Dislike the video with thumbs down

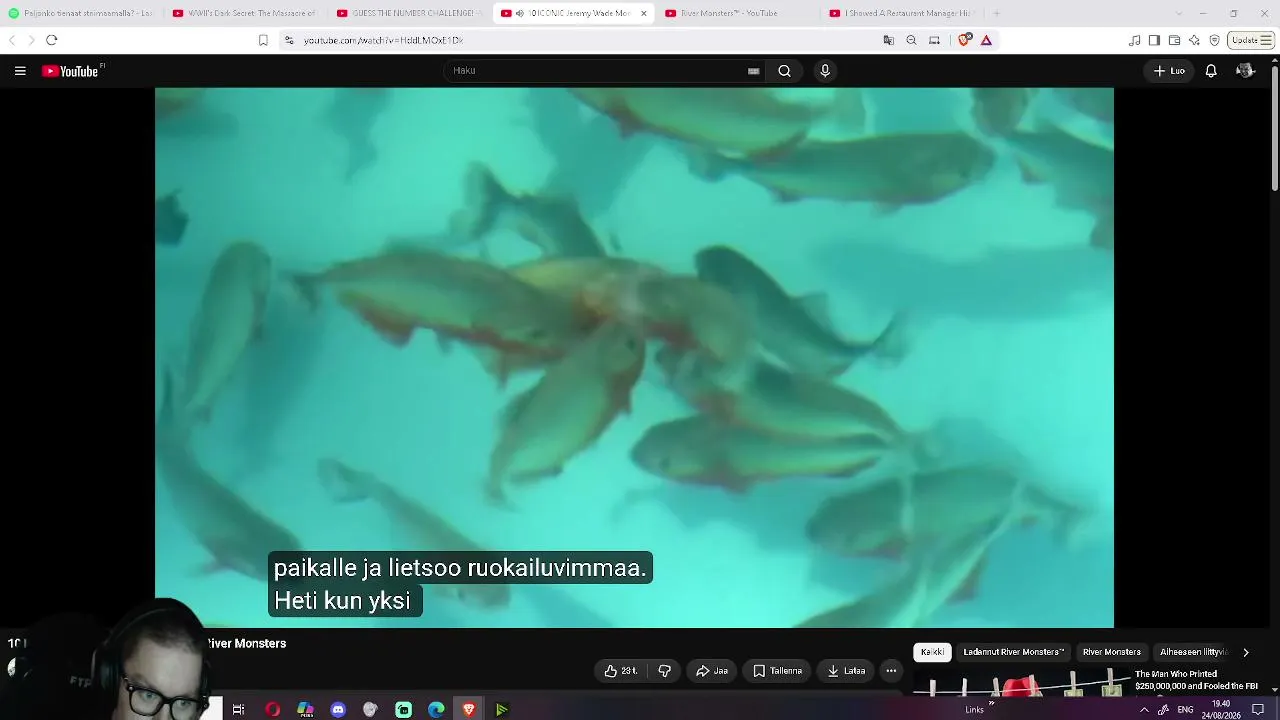(x=665, y=671)
